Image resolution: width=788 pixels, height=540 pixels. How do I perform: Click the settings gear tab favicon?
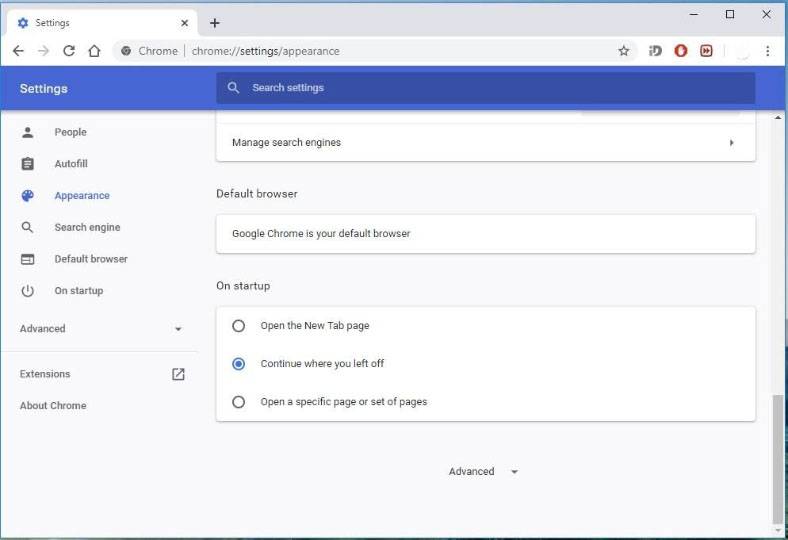click(x=23, y=23)
